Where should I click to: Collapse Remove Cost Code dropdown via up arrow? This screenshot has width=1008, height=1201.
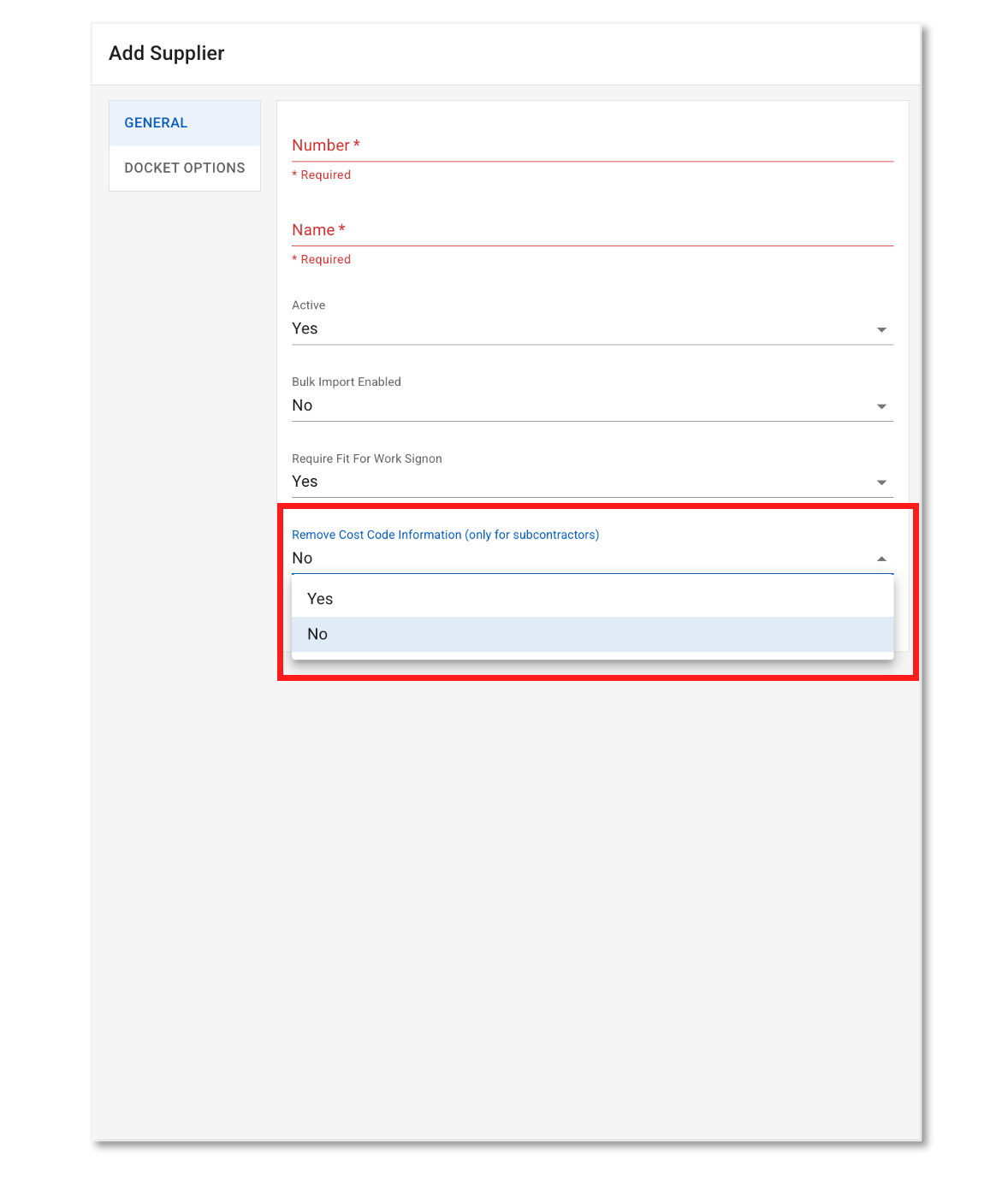(881, 559)
